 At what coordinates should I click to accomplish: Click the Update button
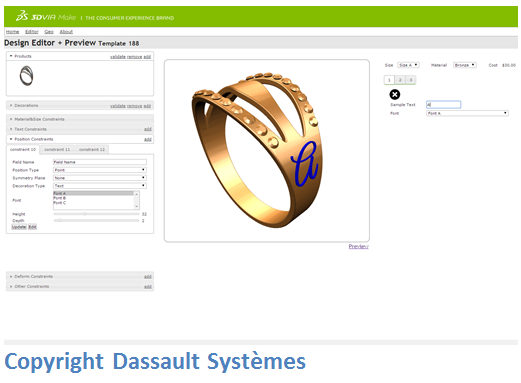19,227
